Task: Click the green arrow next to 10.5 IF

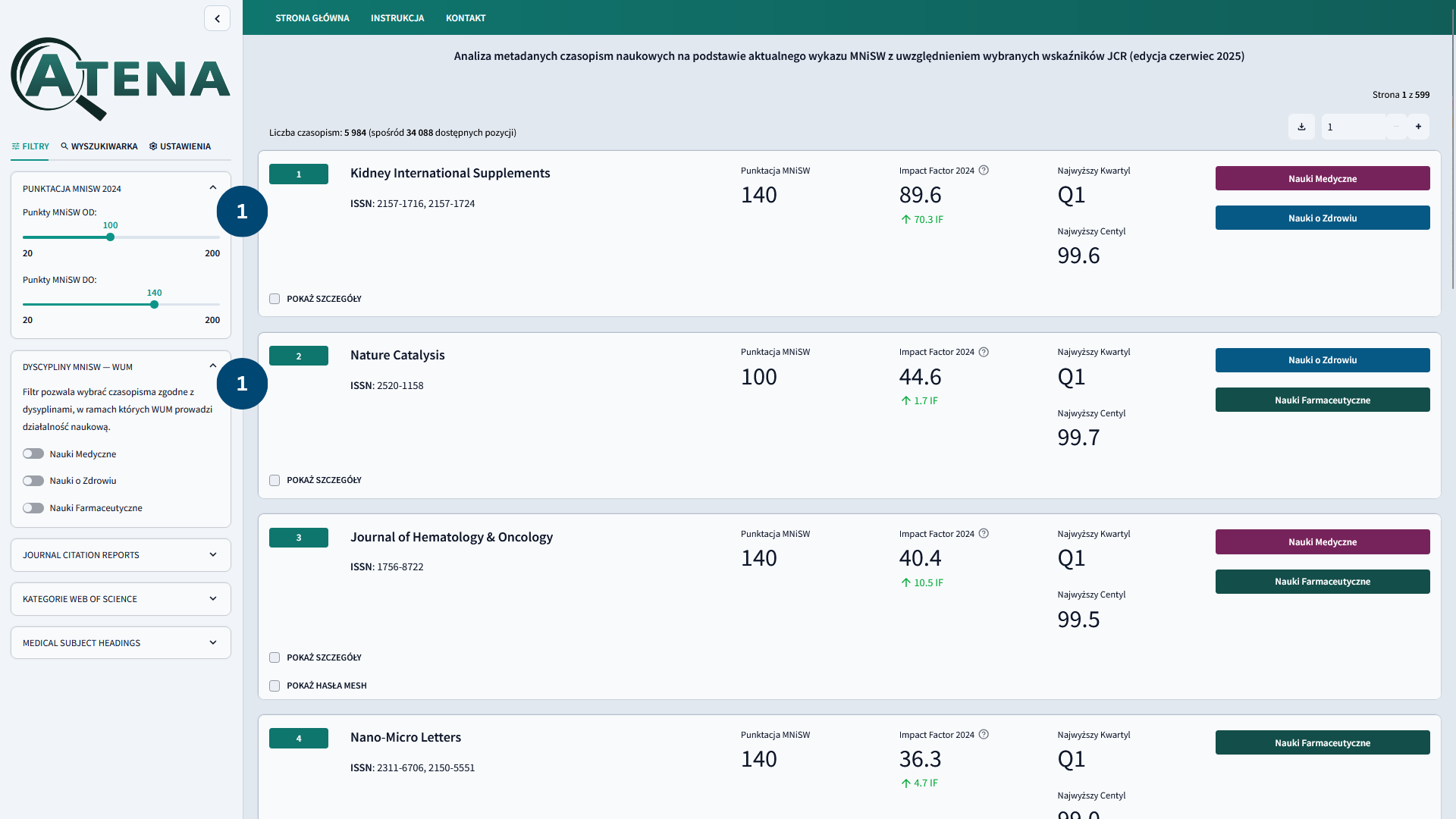Action: pyautogui.click(x=905, y=582)
